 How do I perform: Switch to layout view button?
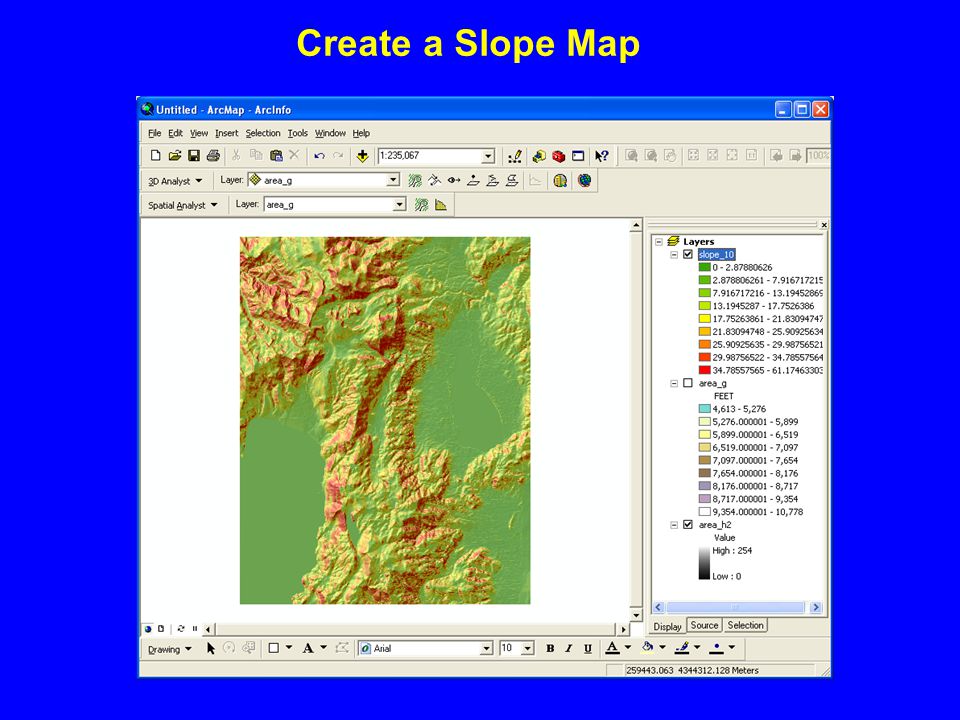pyautogui.click(x=161, y=628)
